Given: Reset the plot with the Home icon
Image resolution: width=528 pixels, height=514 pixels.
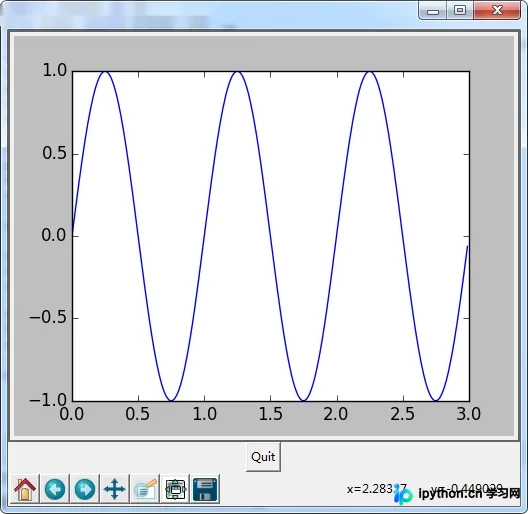Looking at the screenshot, I should point(25,489).
